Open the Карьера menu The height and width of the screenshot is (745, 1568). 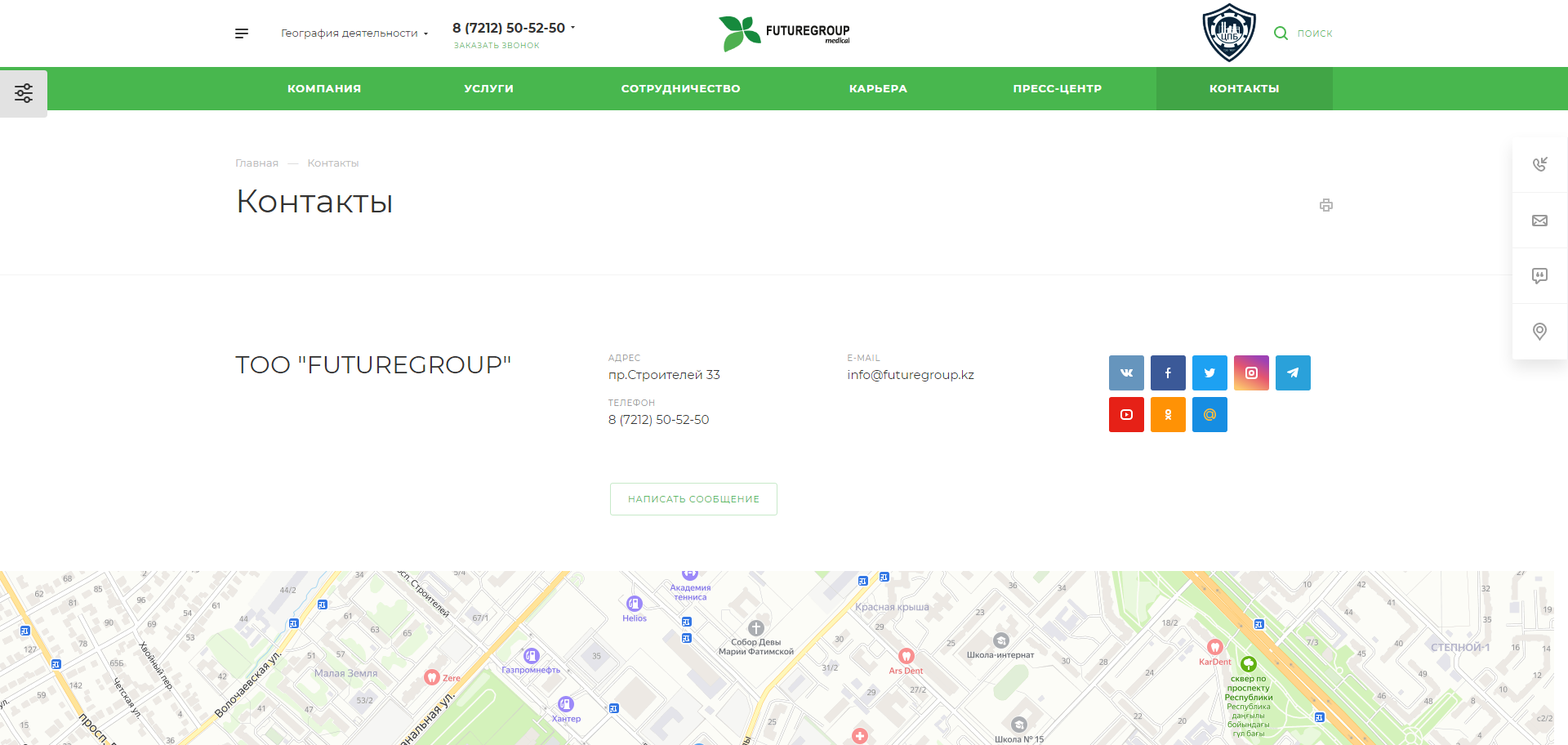(878, 88)
